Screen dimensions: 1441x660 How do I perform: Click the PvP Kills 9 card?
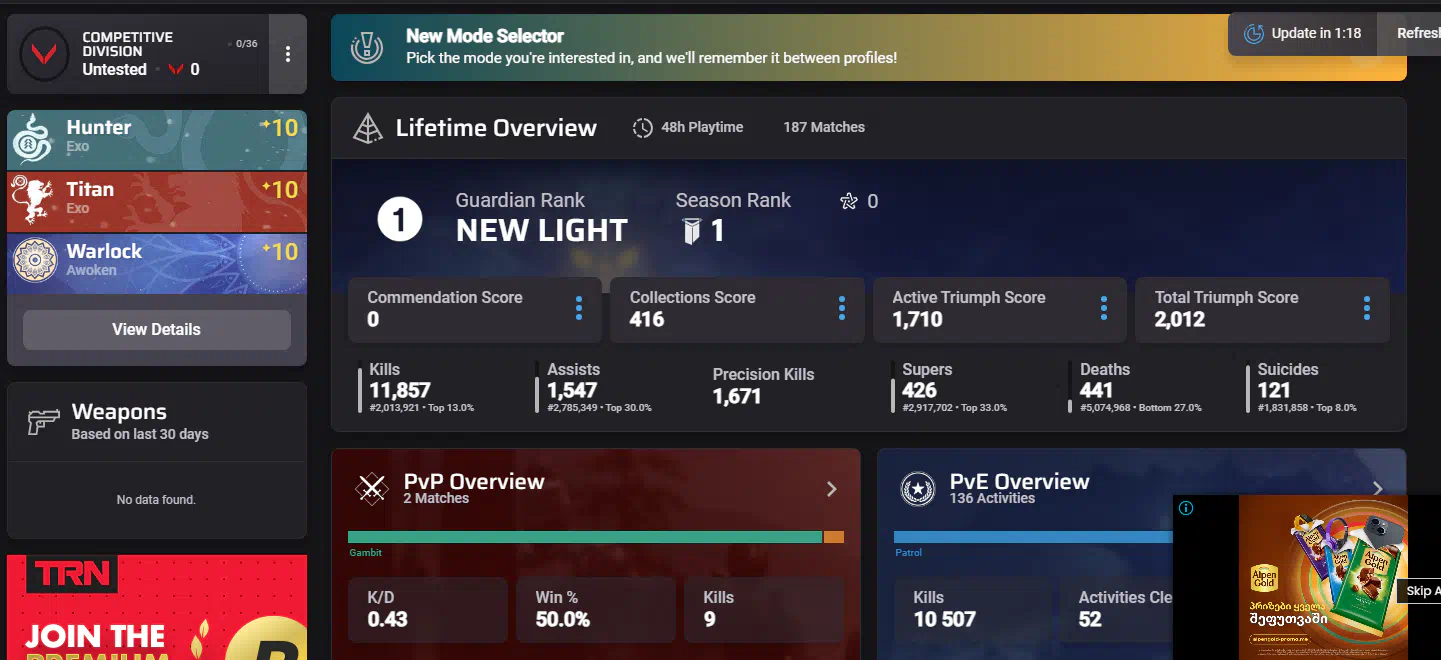764,609
